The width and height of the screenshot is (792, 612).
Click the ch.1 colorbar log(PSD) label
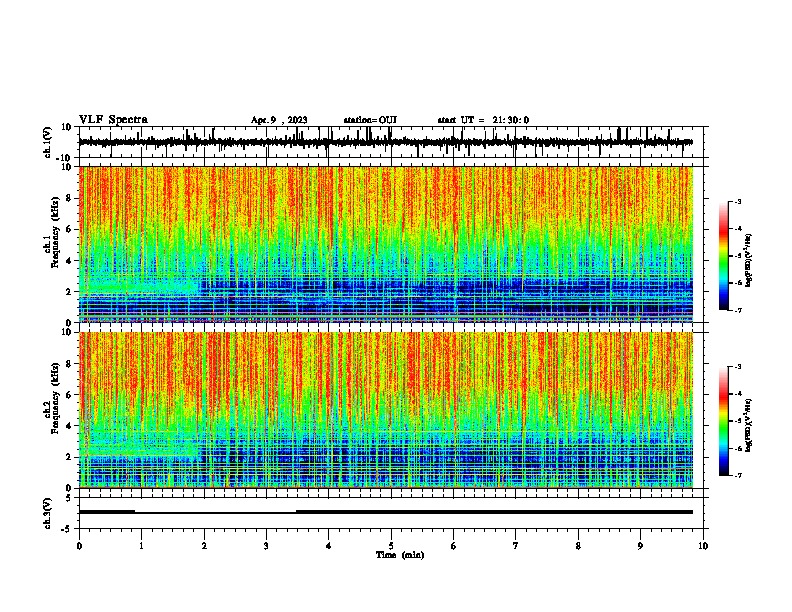[x=749, y=260]
